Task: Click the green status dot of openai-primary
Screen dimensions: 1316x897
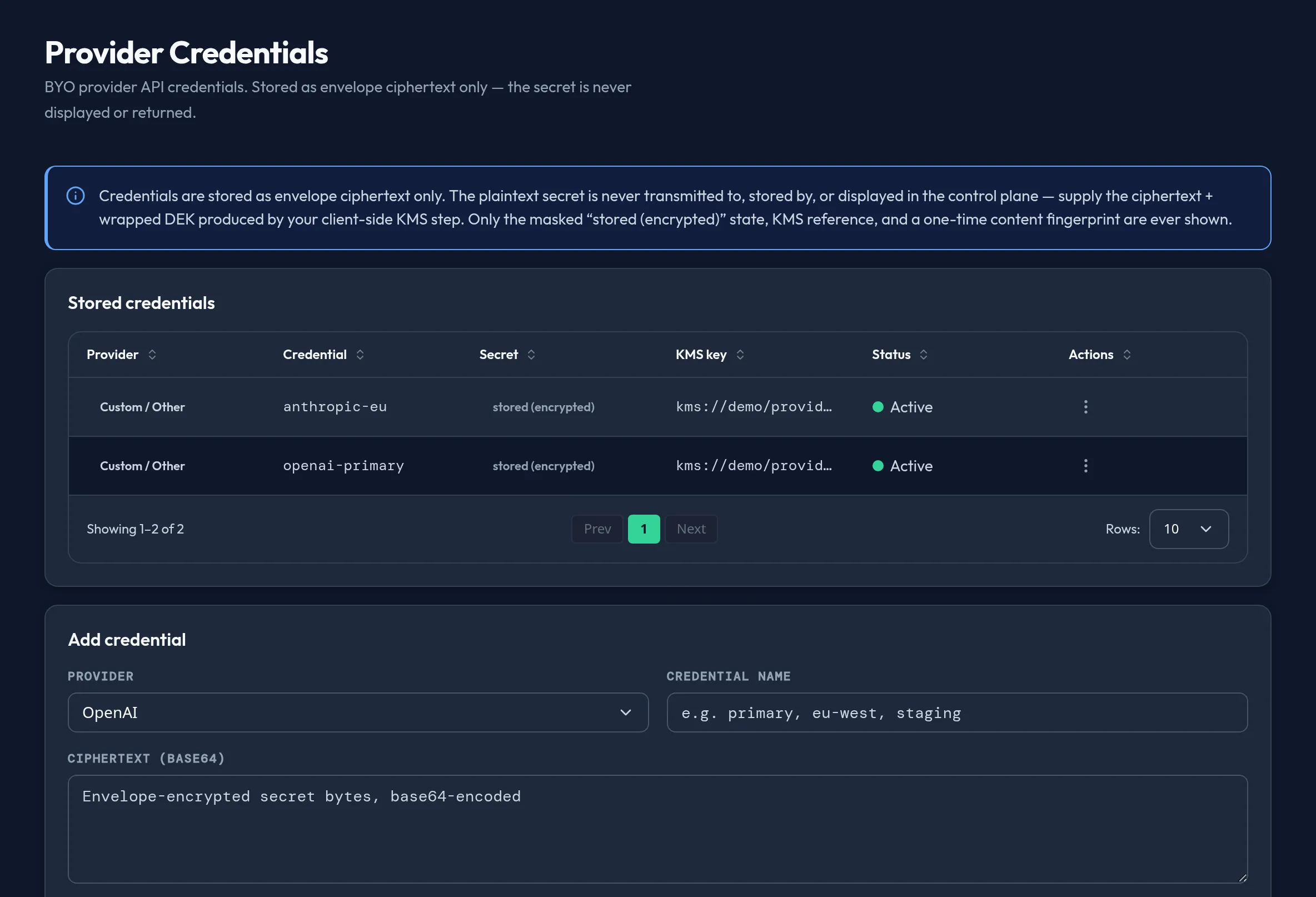Action: pyautogui.click(x=878, y=466)
